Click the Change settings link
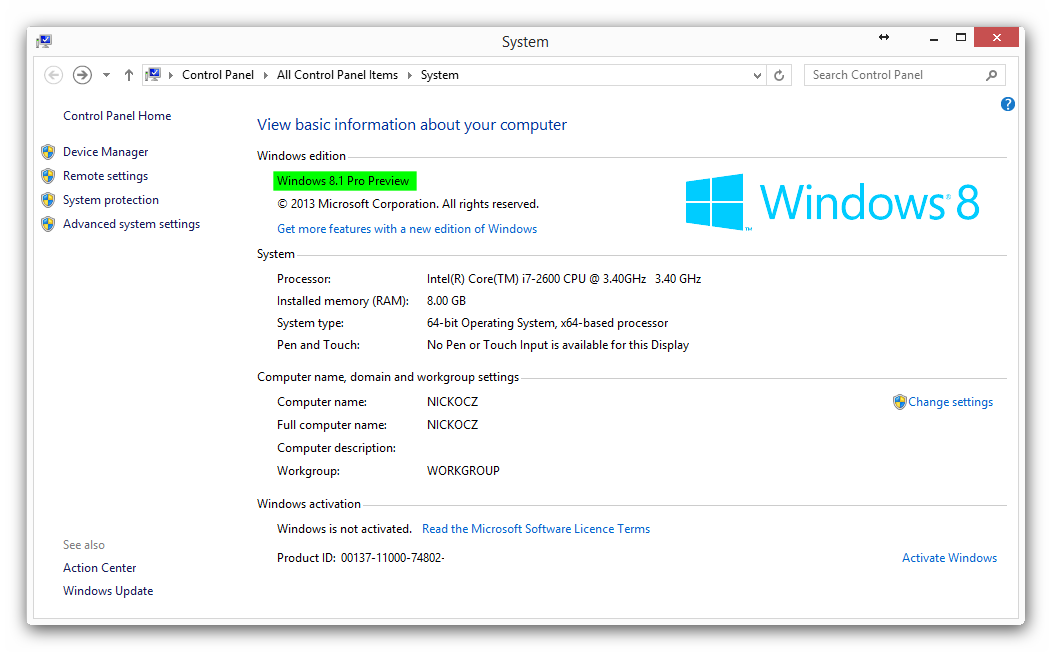 (x=951, y=402)
